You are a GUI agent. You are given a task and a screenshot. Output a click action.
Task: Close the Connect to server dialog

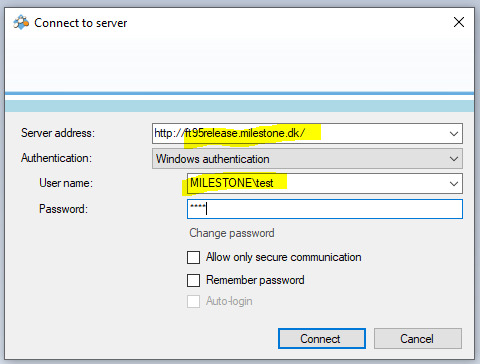(459, 22)
